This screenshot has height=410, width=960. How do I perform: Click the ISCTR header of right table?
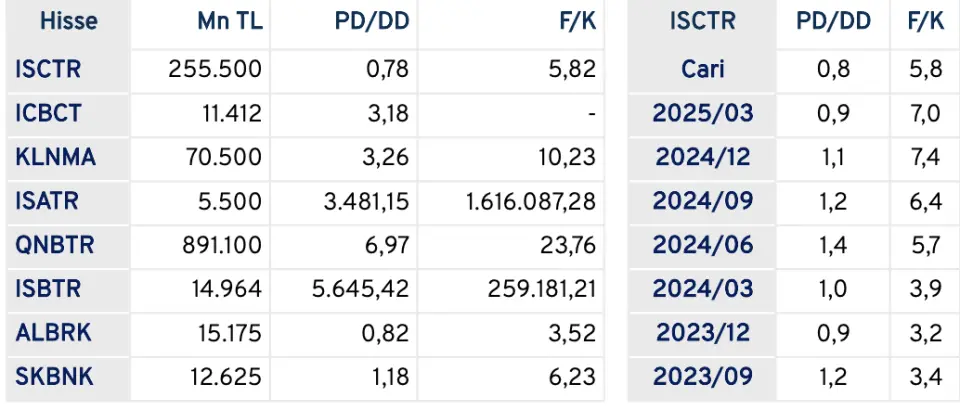point(703,21)
